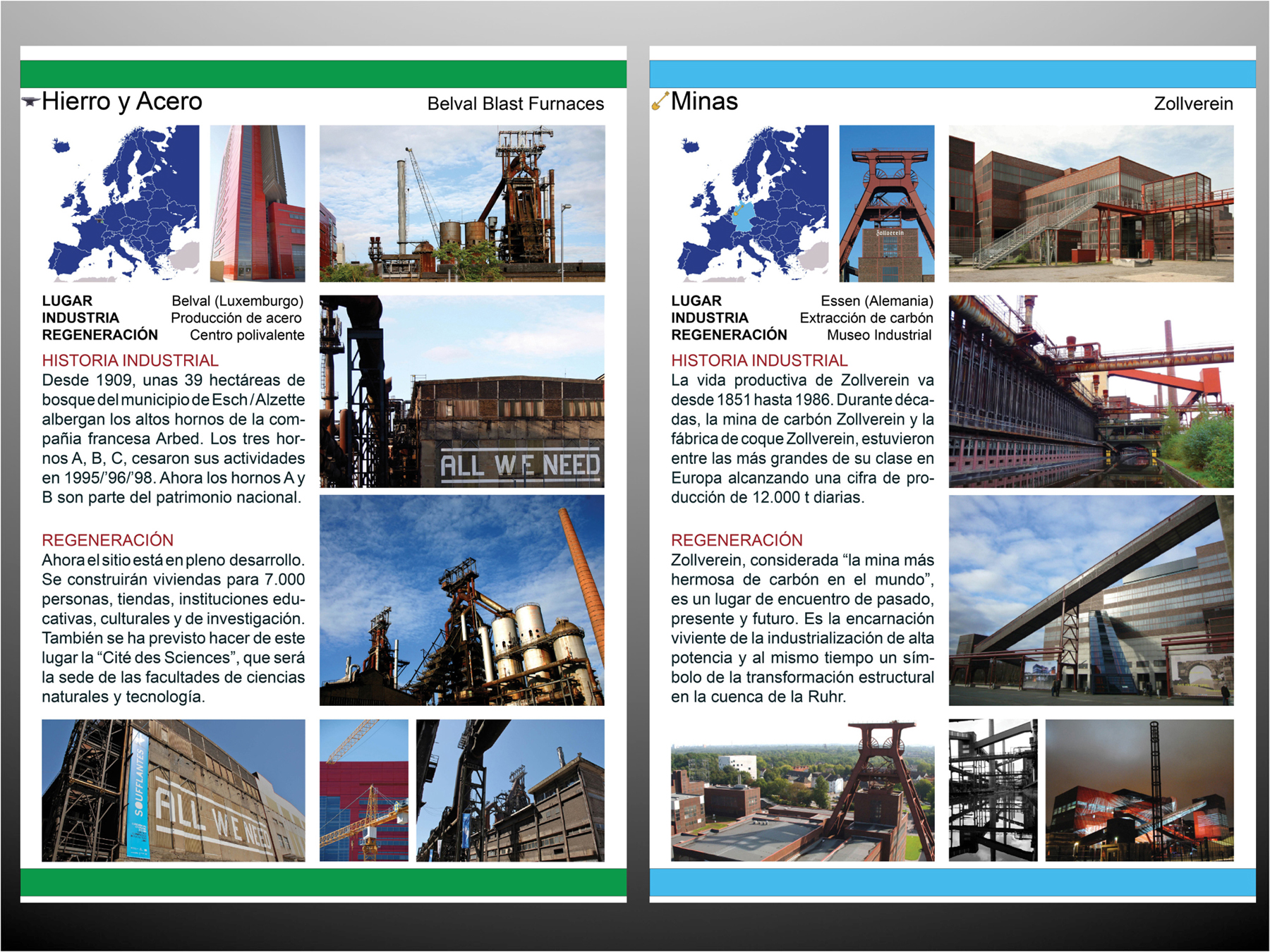Select the yellow crane construction photo
The width and height of the screenshot is (1270, 952).
click(x=364, y=790)
